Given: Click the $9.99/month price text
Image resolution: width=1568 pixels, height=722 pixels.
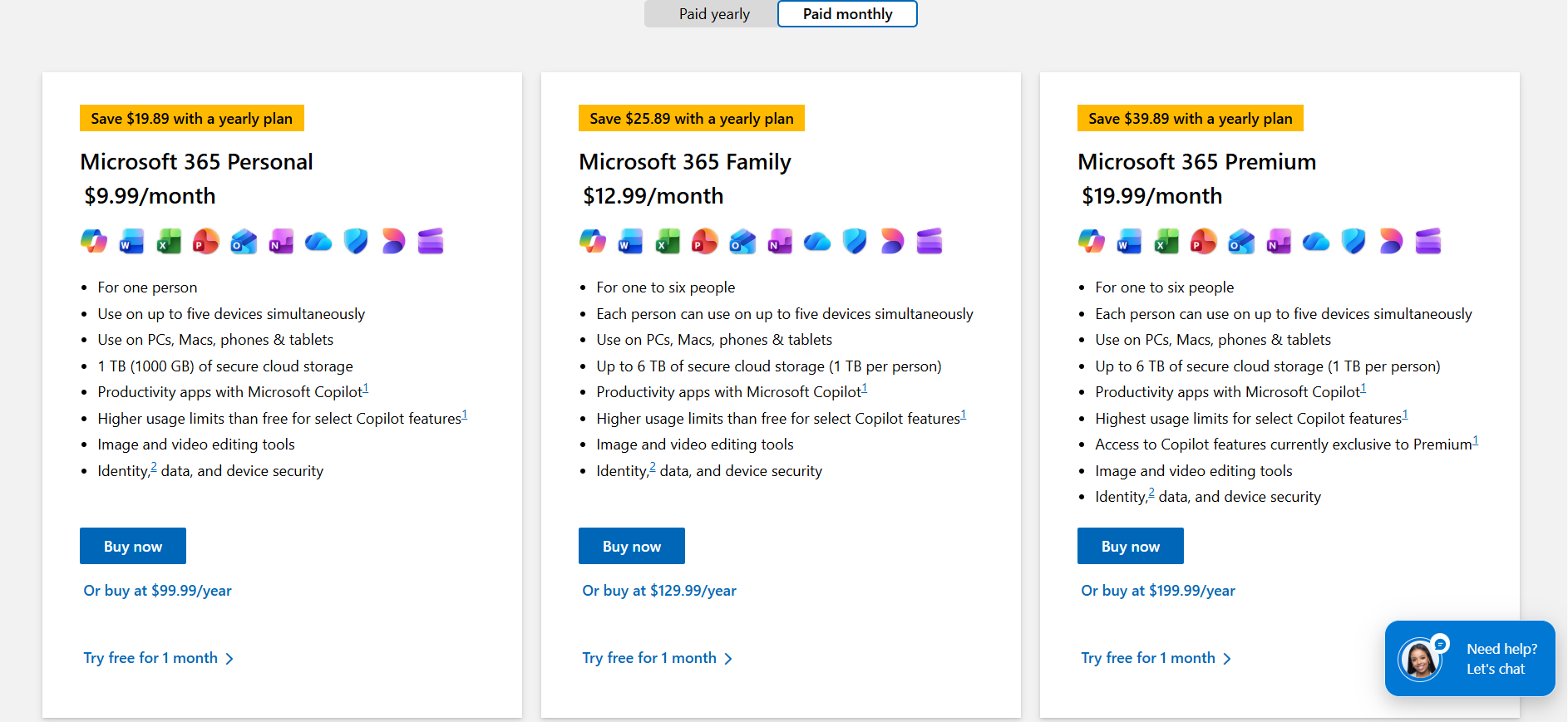Looking at the screenshot, I should [150, 196].
